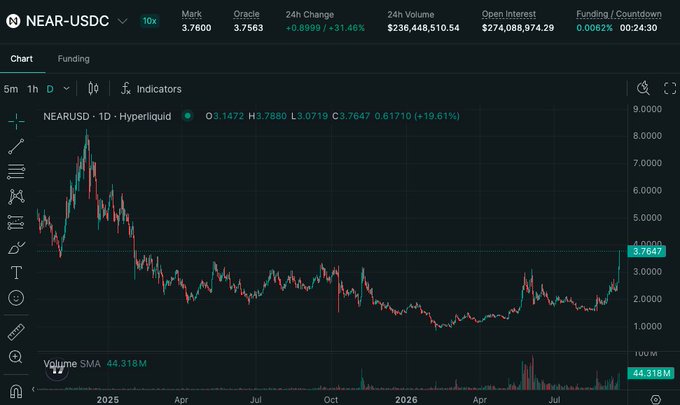
Task: Click the 2026 label on time axis
Action: [x=406, y=399]
